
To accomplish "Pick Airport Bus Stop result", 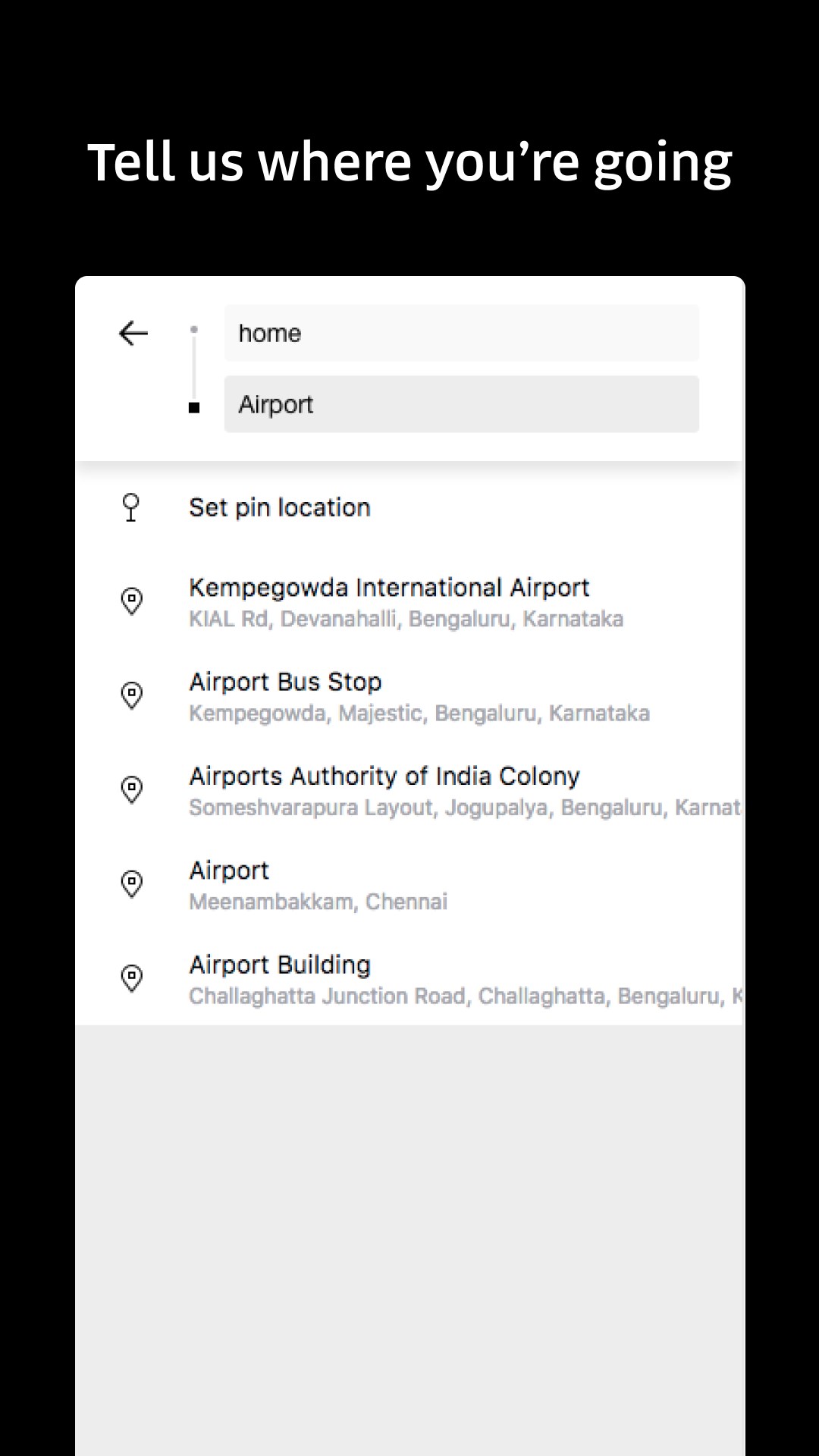I will click(x=285, y=682).
